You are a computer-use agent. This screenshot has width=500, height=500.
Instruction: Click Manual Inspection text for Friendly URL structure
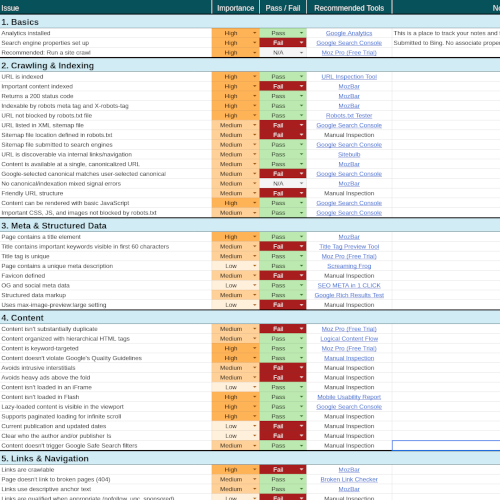point(349,193)
